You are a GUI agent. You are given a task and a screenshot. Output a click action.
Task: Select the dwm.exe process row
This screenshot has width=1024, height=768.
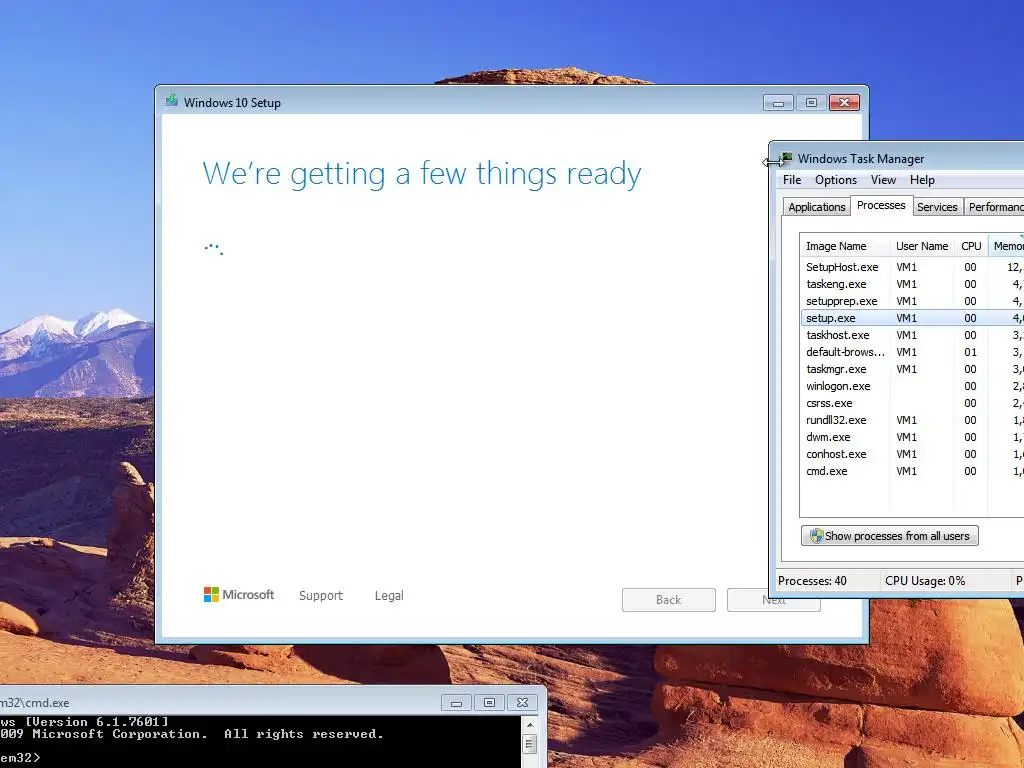[x=912, y=437]
